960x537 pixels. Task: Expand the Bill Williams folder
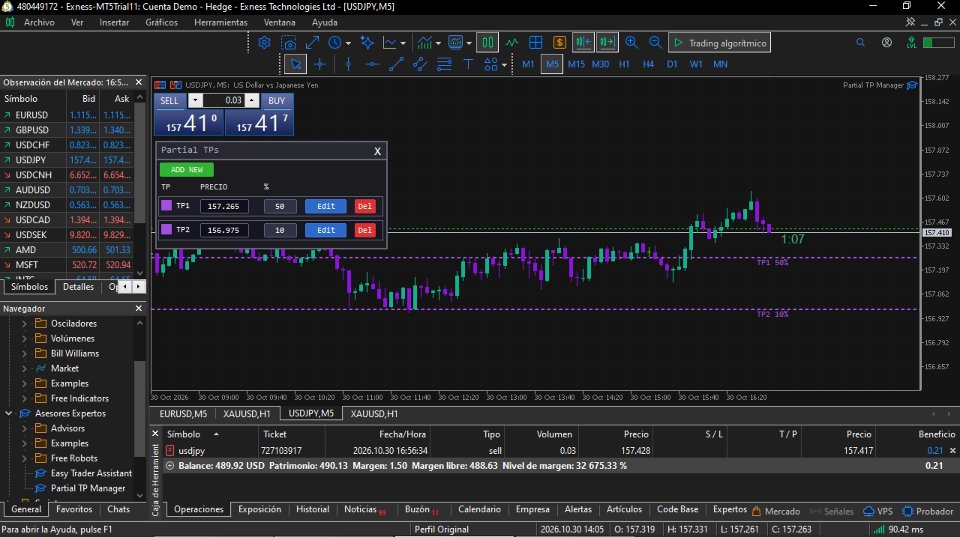pyautogui.click(x=24, y=353)
